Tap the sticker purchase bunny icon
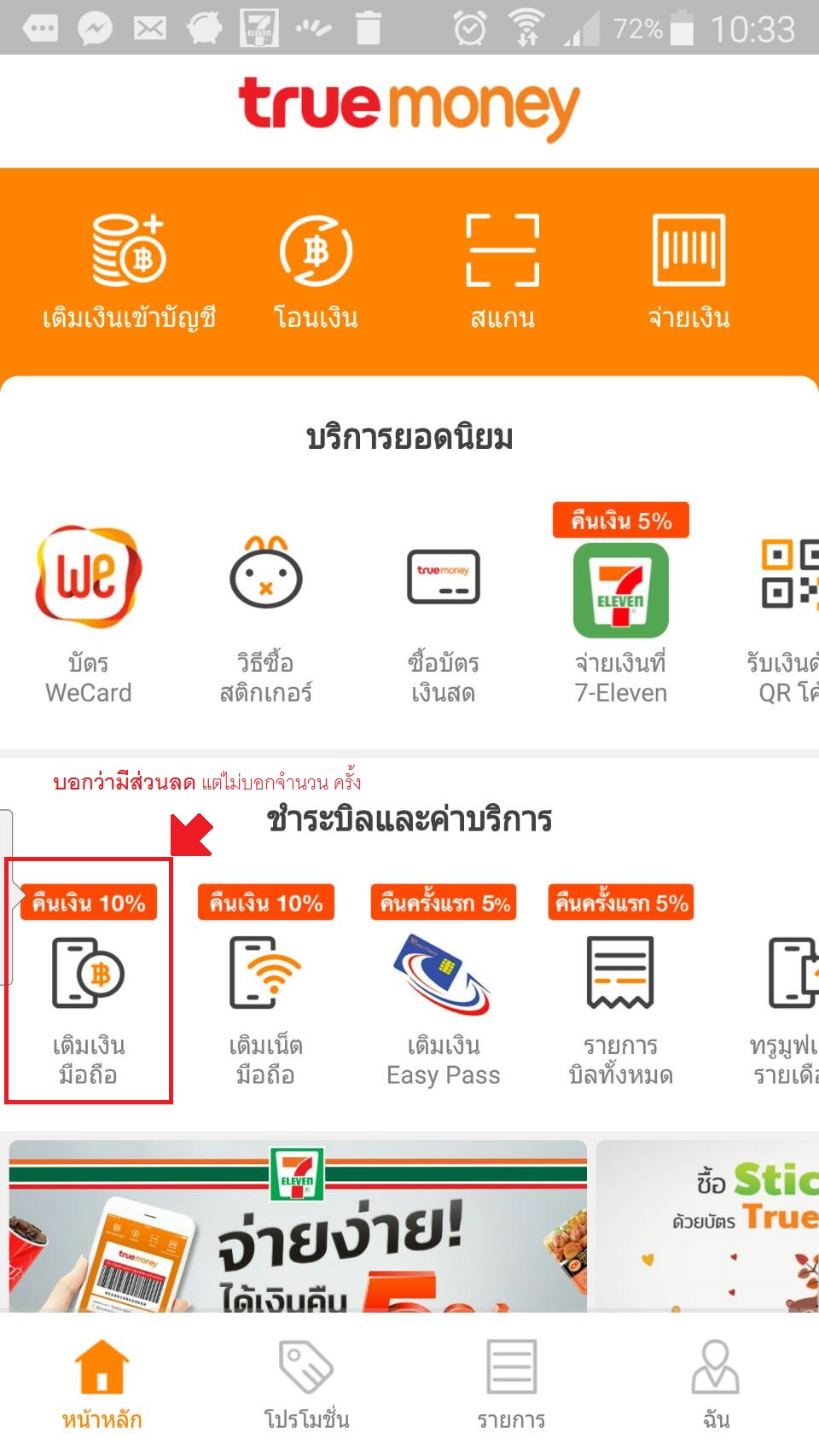This screenshot has width=819, height=1456. [266, 573]
